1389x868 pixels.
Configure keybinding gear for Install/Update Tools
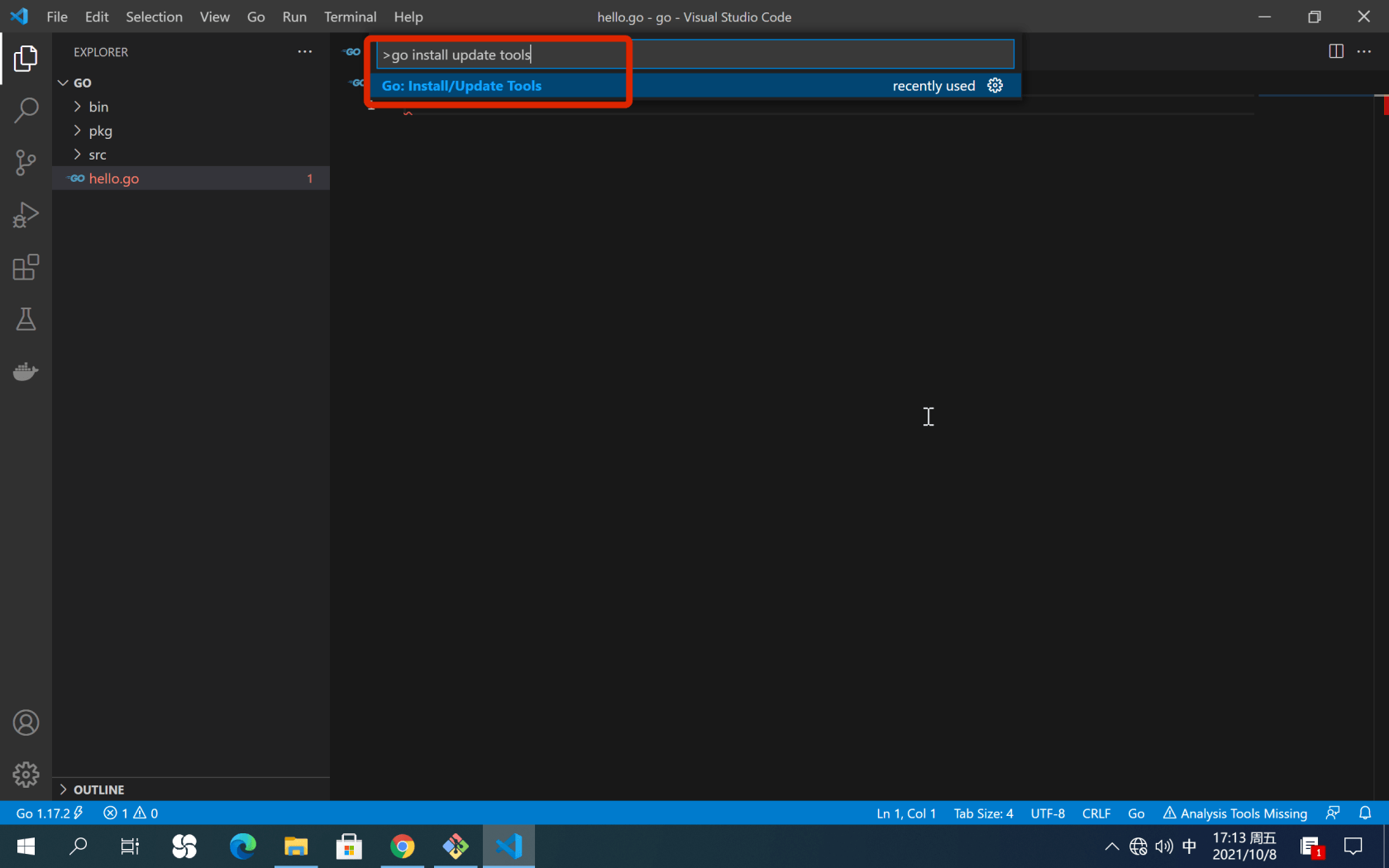[x=995, y=85]
